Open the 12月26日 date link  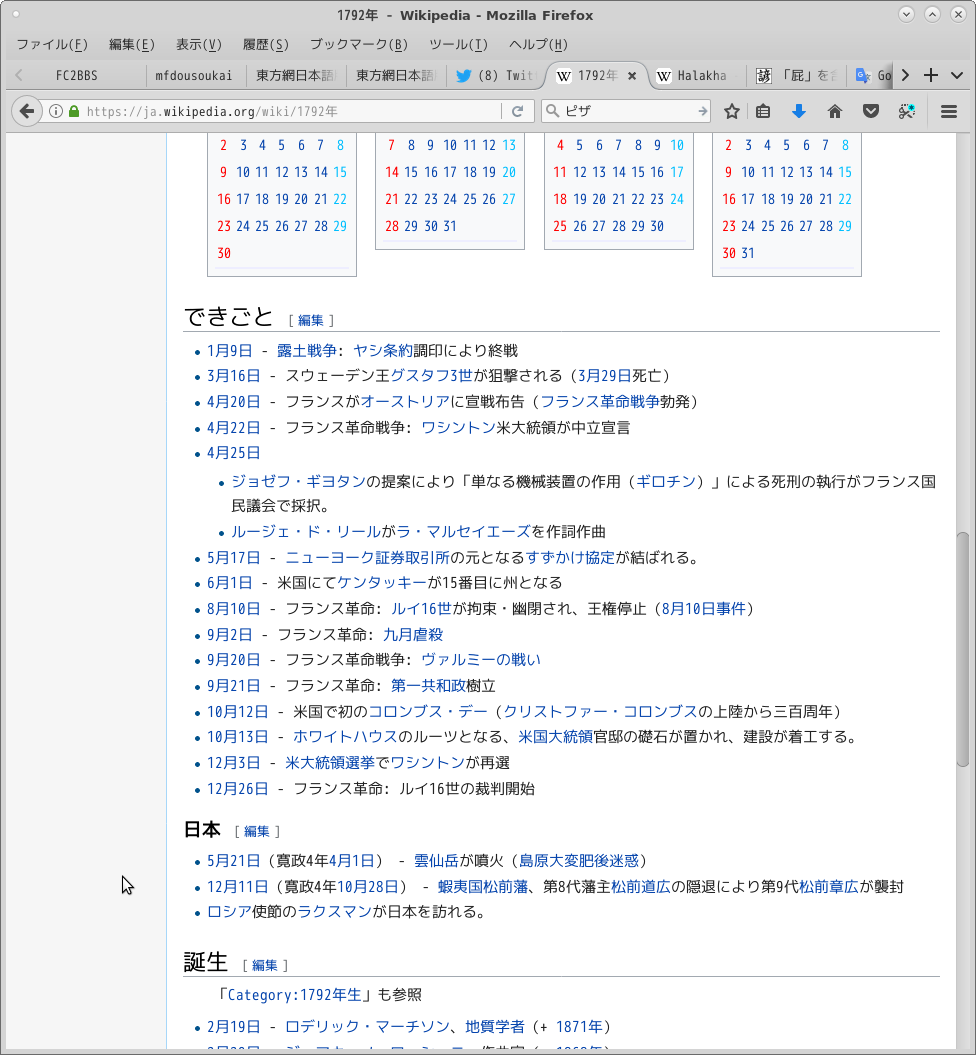click(x=237, y=789)
